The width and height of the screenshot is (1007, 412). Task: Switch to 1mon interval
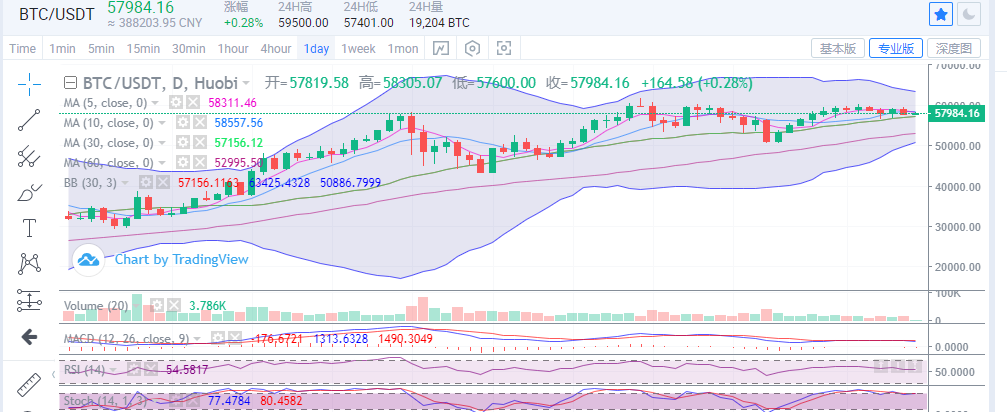[403, 49]
